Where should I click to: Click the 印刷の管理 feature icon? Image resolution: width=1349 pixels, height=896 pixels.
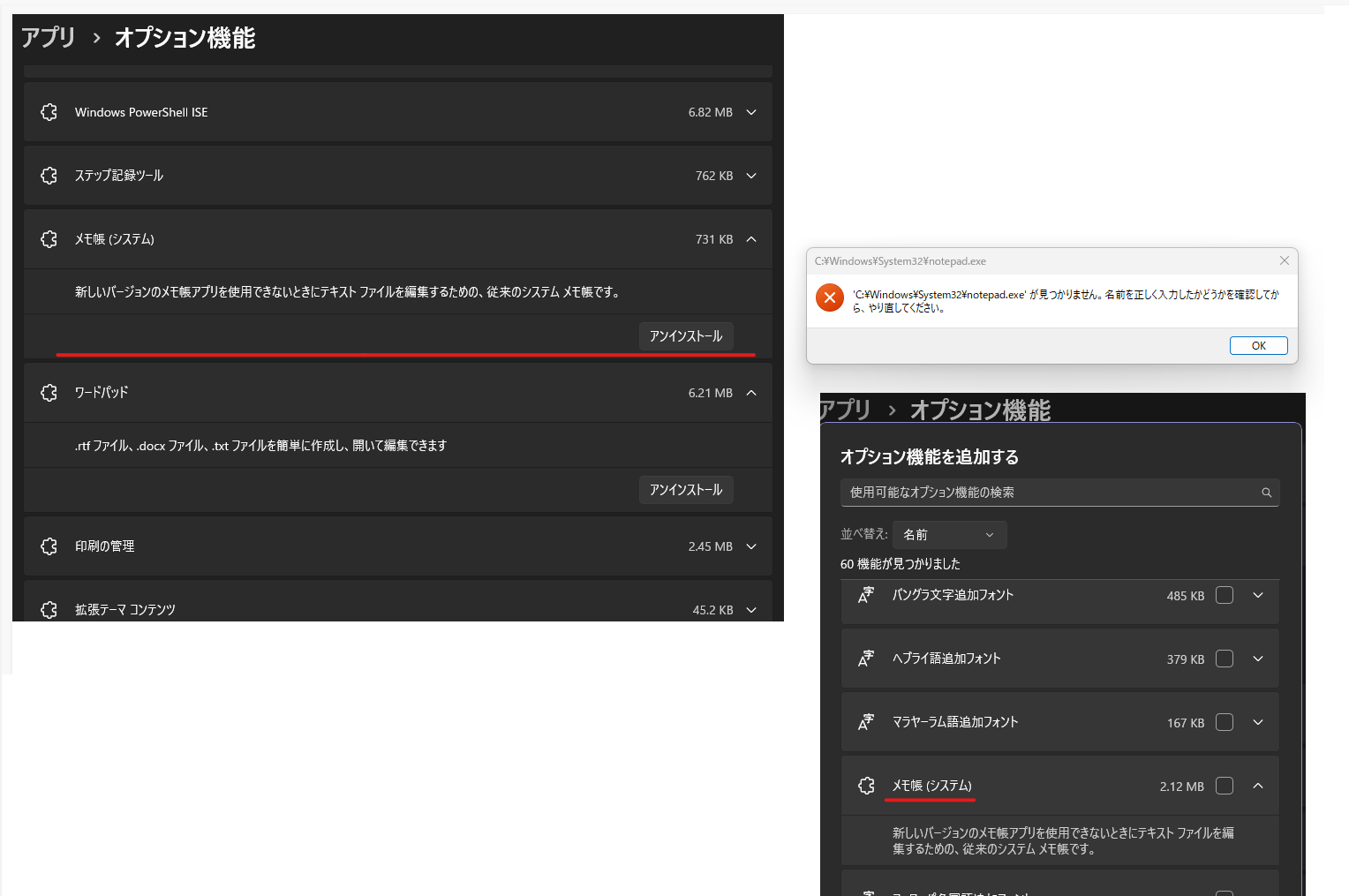(x=49, y=546)
